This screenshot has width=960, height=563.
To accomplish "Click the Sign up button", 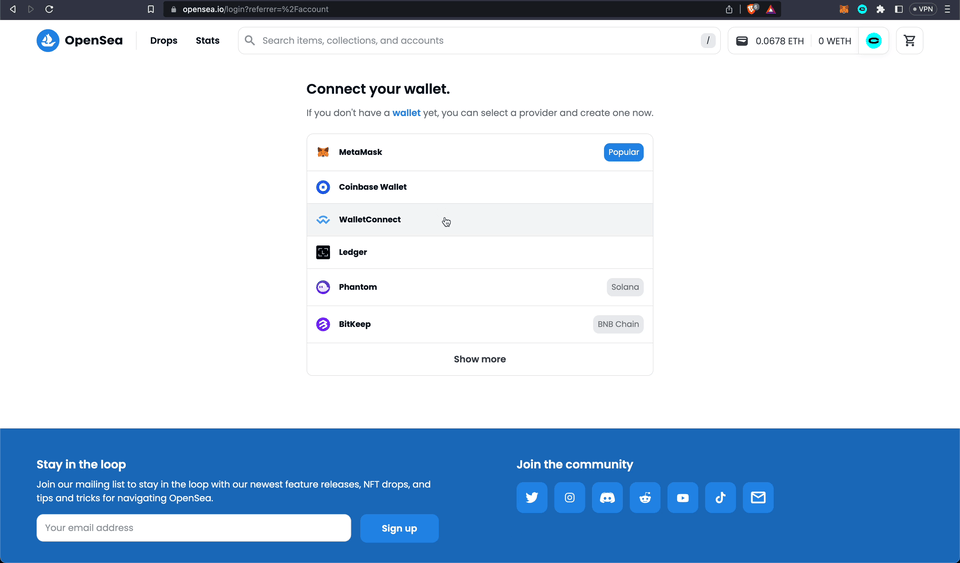I will pos(399,528).
